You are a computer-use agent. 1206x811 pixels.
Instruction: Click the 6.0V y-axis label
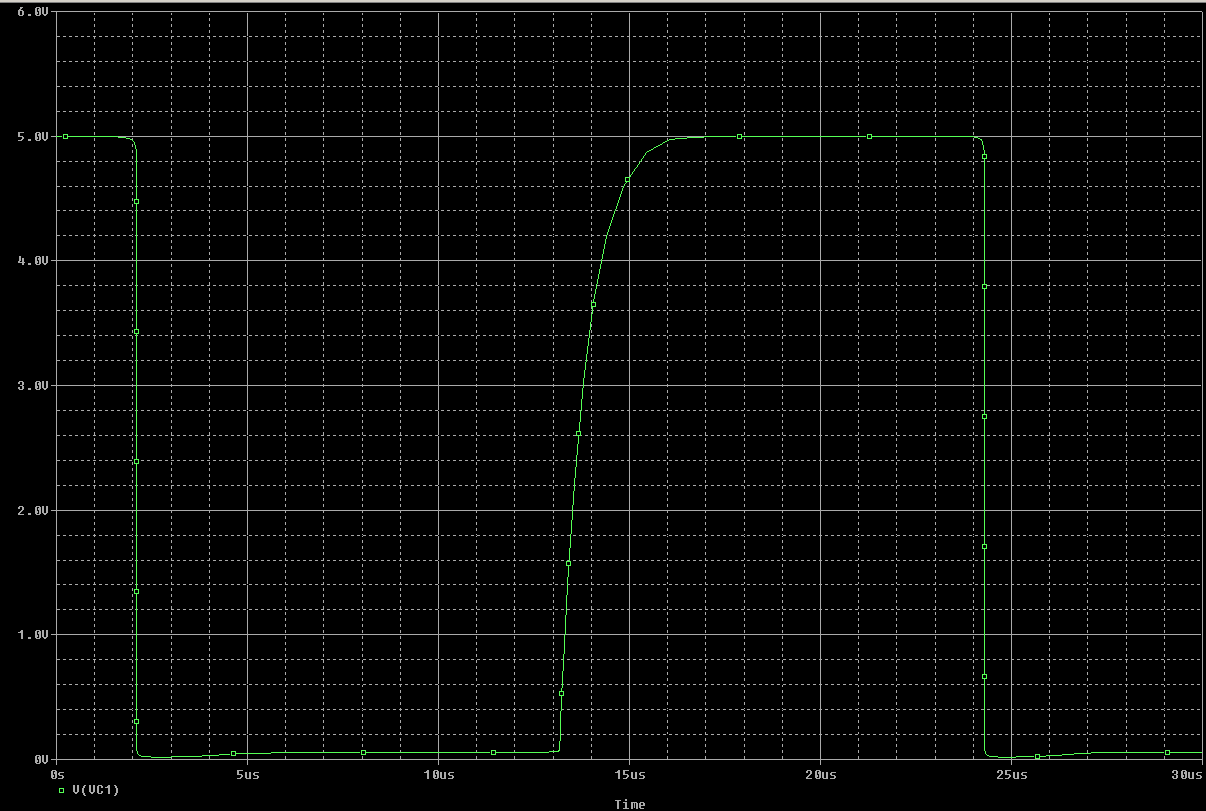(32, 12)
